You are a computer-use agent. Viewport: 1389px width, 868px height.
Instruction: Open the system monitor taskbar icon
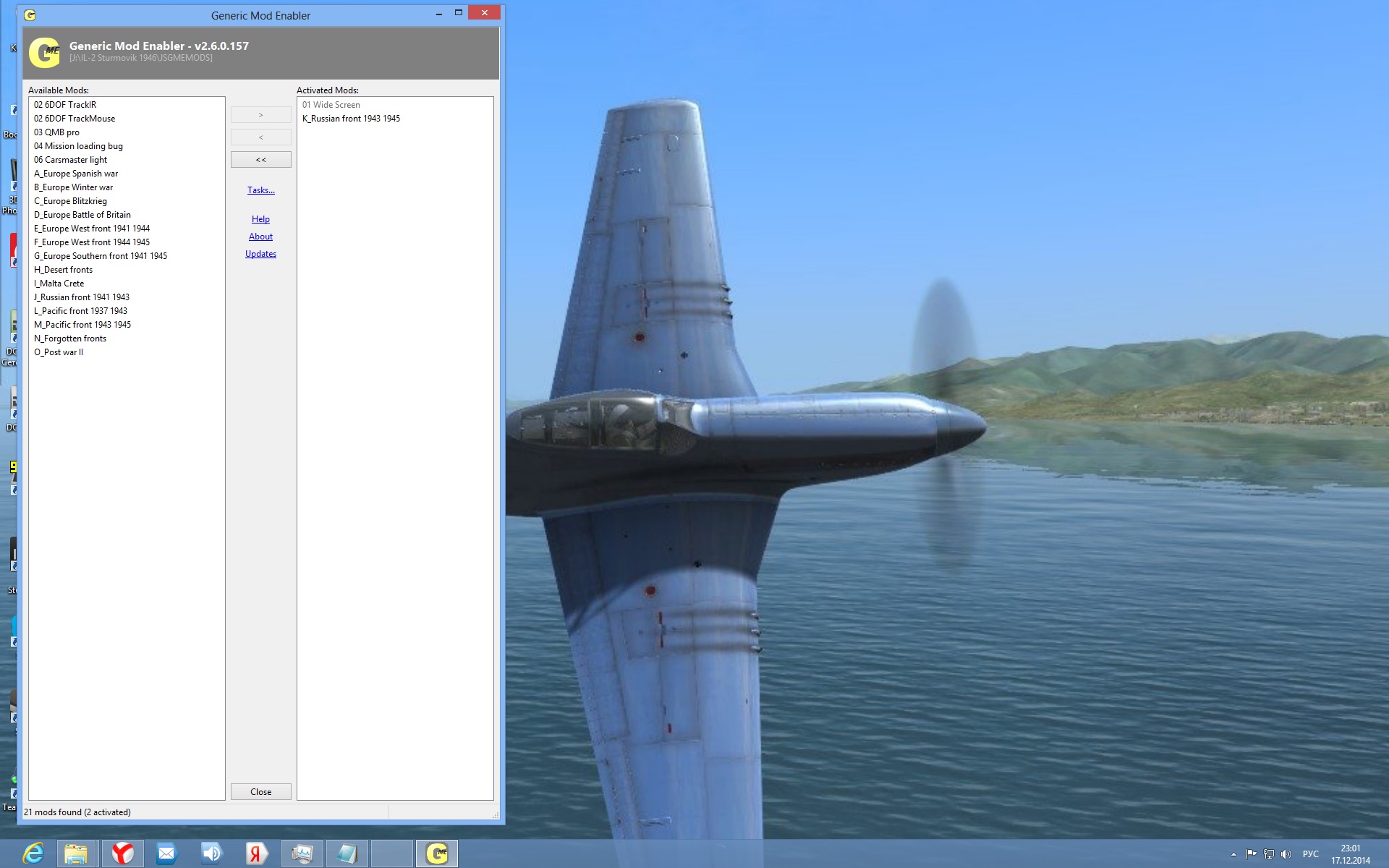pos(302,854)
